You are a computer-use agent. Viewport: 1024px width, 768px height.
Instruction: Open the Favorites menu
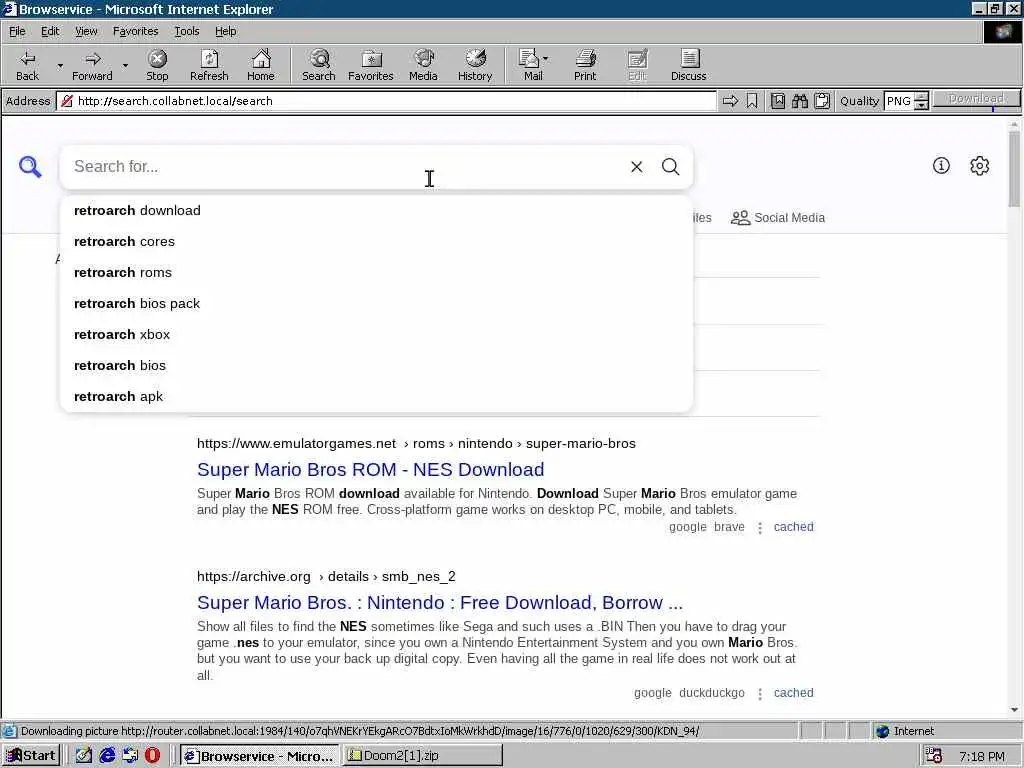point(135,31)
